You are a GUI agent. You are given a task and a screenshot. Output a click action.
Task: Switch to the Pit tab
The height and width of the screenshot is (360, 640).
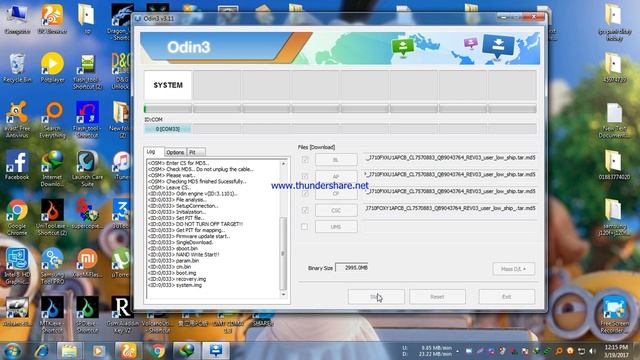click(x=196, y=152)
